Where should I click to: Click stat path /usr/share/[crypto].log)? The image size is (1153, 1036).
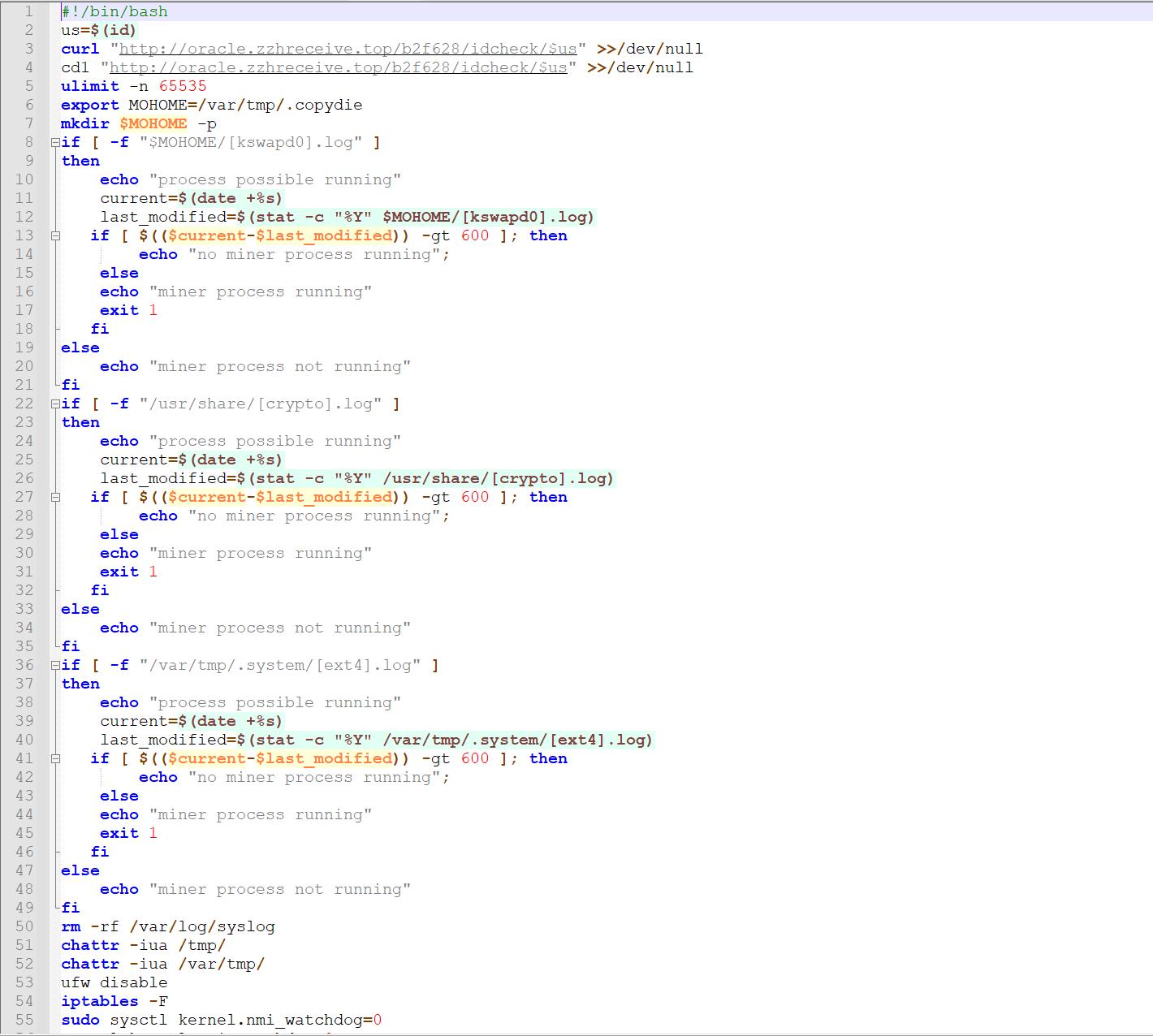coord(499,478)
